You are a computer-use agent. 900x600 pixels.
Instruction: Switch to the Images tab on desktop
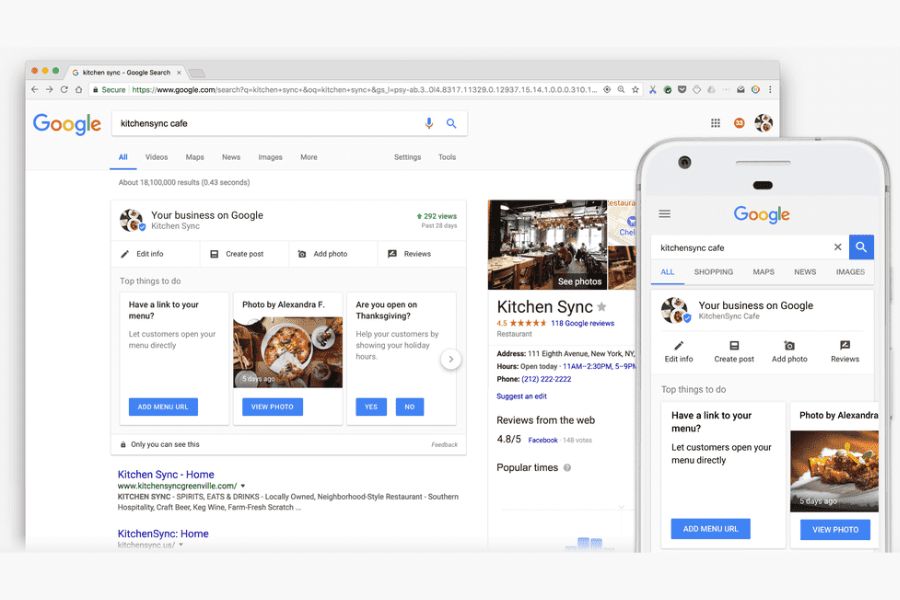270,157
